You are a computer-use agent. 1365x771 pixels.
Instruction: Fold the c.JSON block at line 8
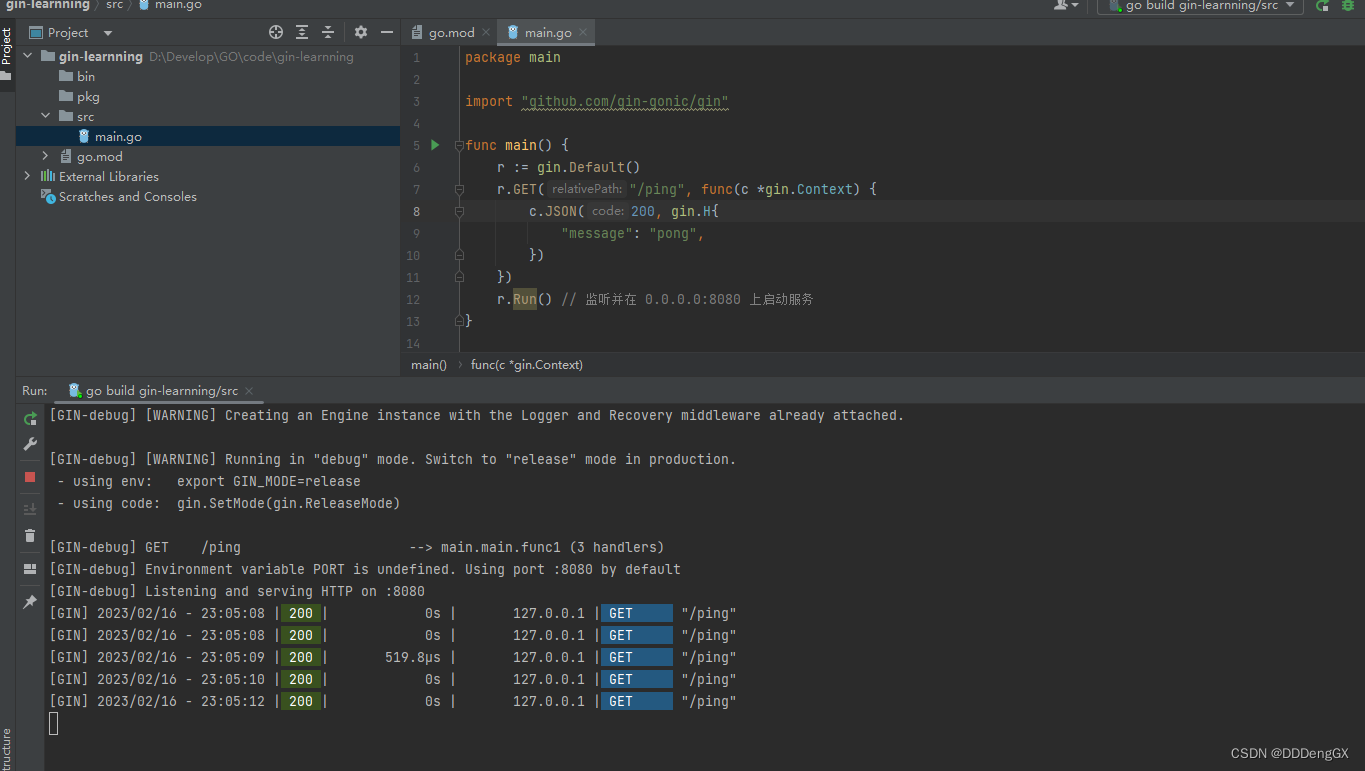459,211
